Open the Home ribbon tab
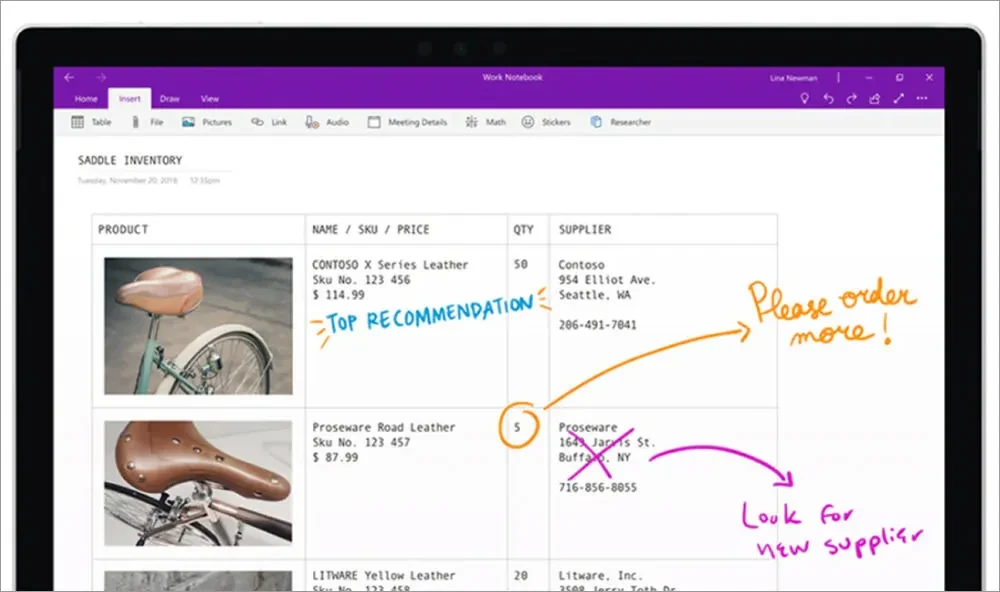1000x592 pixels. click(86, 98)
